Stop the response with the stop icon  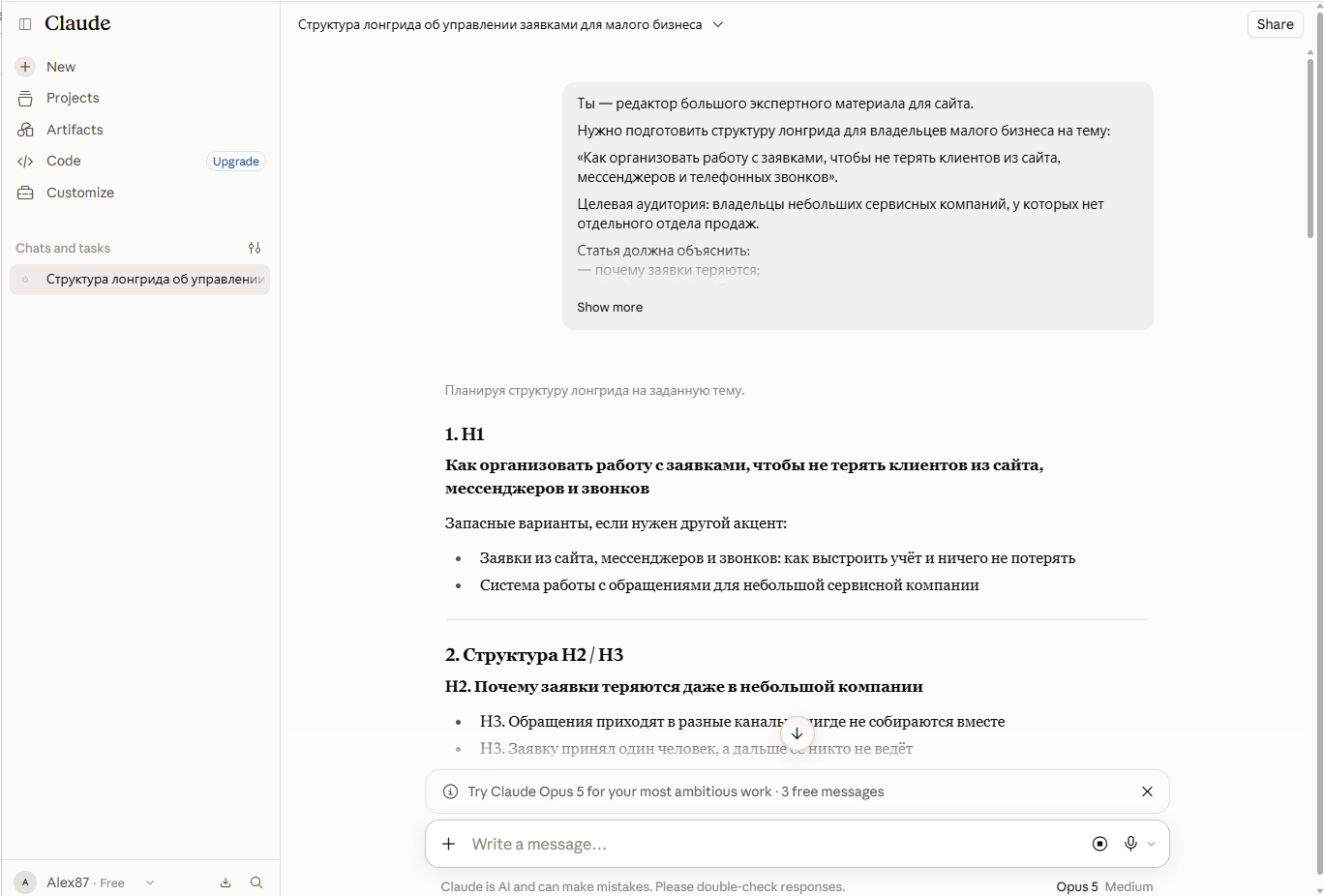coord(1099,844)
